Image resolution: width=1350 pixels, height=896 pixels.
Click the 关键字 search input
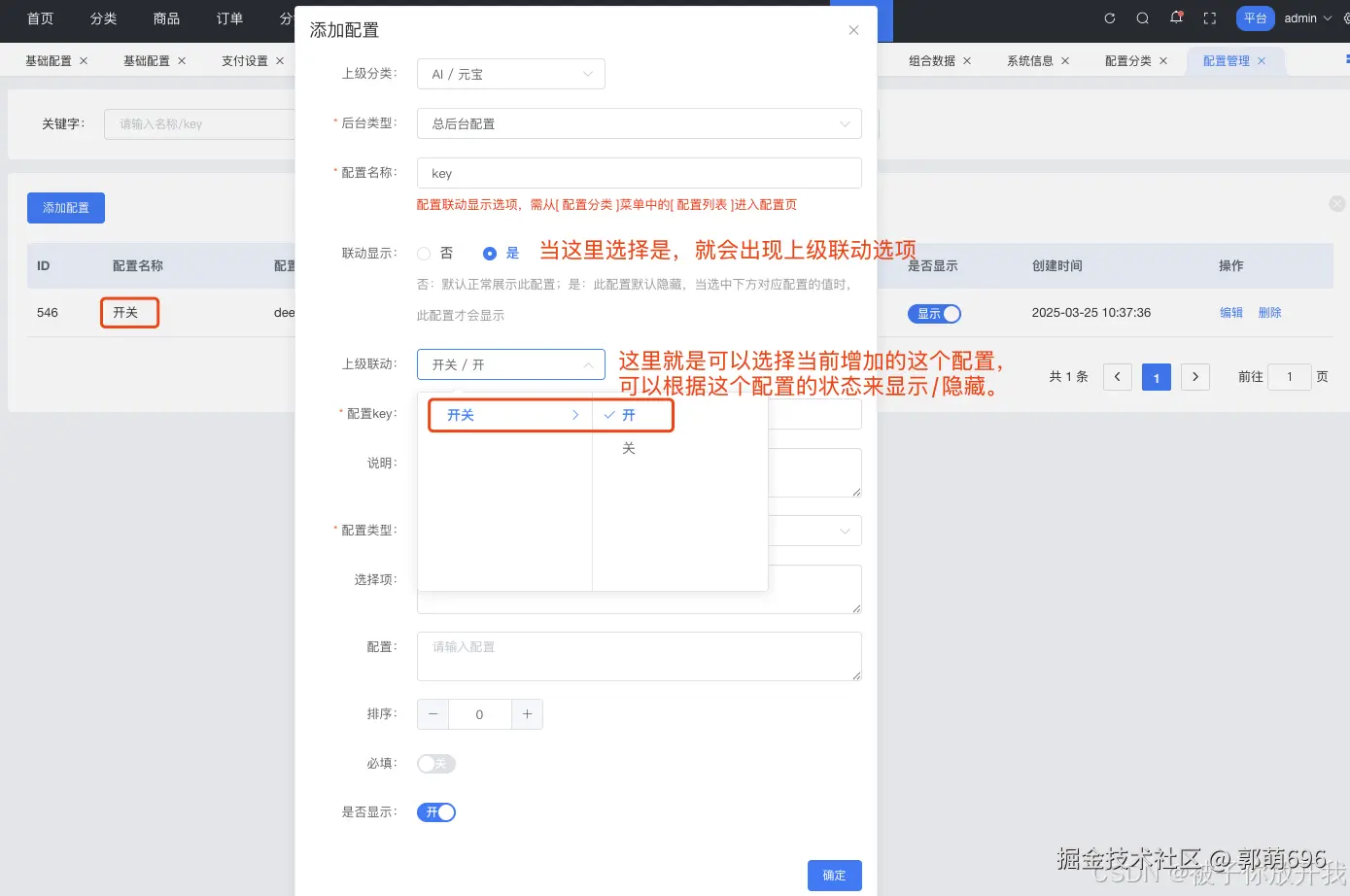coord(199,124)
